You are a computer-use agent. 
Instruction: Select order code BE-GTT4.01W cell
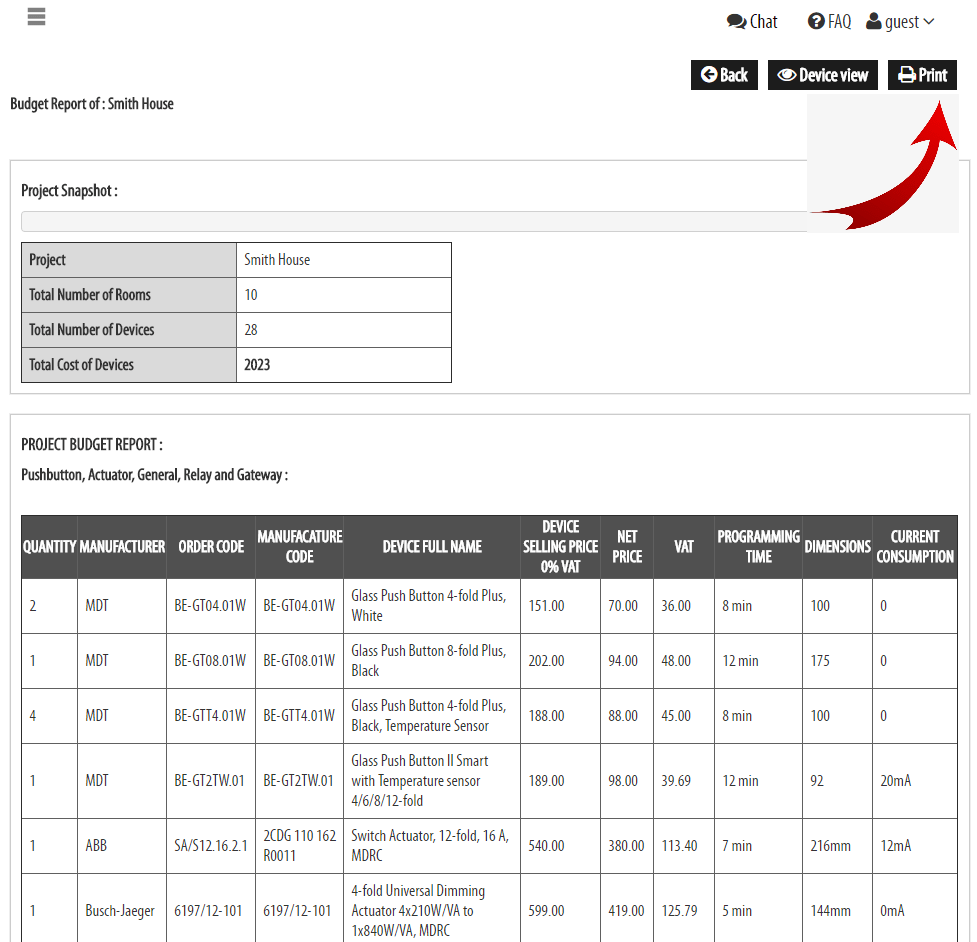211,716
